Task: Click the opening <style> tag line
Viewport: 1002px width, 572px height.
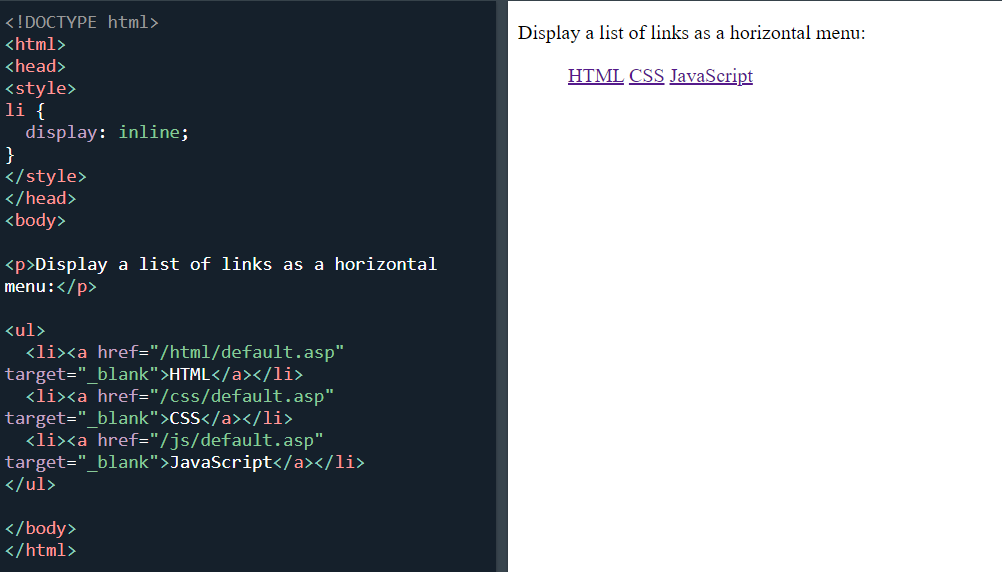Action: 40,88
